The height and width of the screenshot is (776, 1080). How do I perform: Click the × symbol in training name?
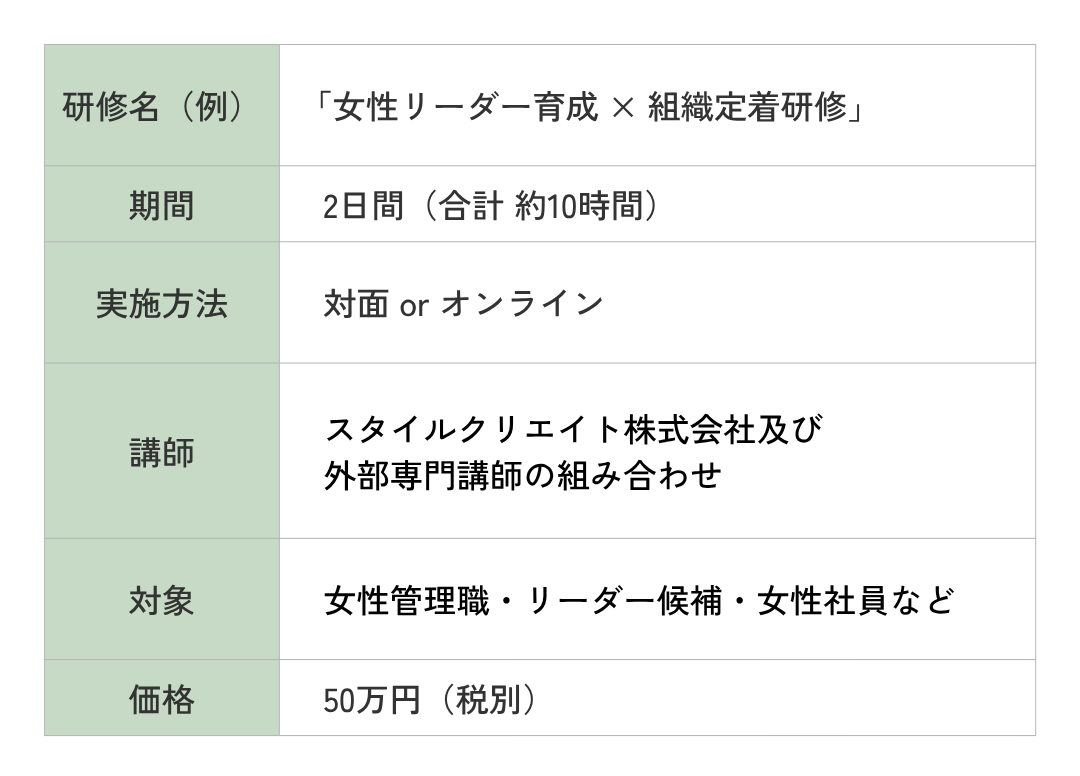click(x=622, y=106)
